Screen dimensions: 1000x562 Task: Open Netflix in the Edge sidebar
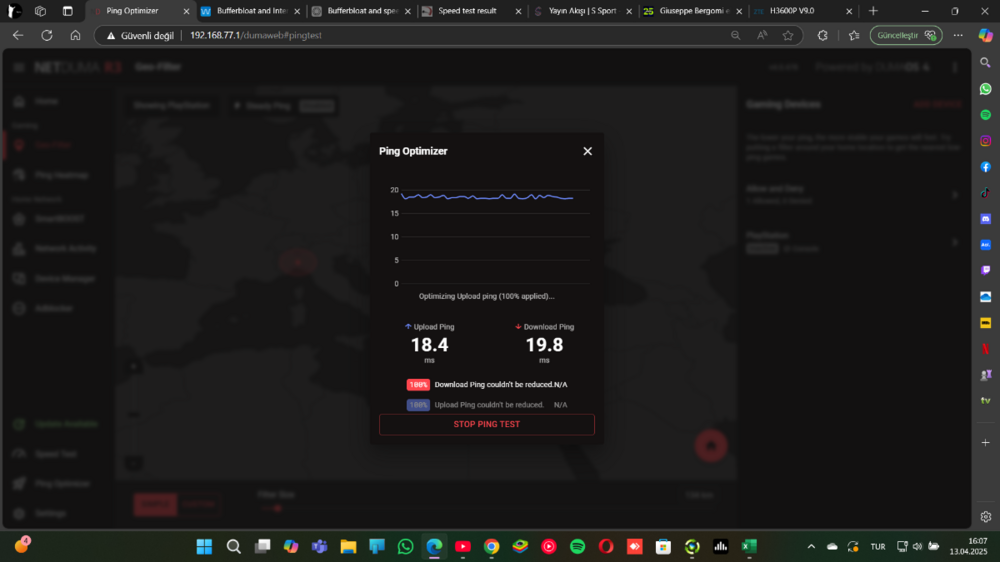[x=985, y=349]
